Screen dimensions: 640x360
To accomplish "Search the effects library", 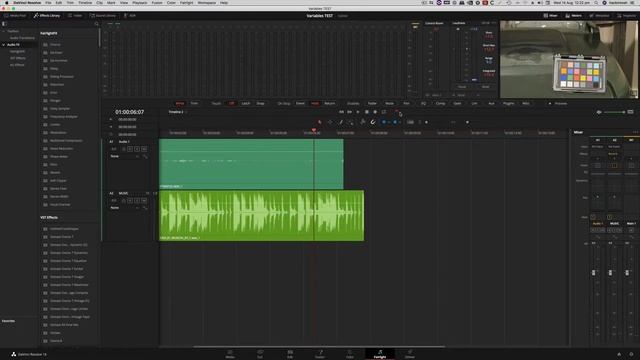I will point(96,24).
